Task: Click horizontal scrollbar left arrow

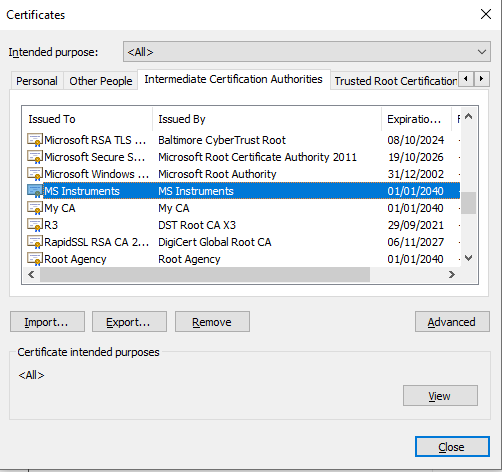Action: click(31, 275)
